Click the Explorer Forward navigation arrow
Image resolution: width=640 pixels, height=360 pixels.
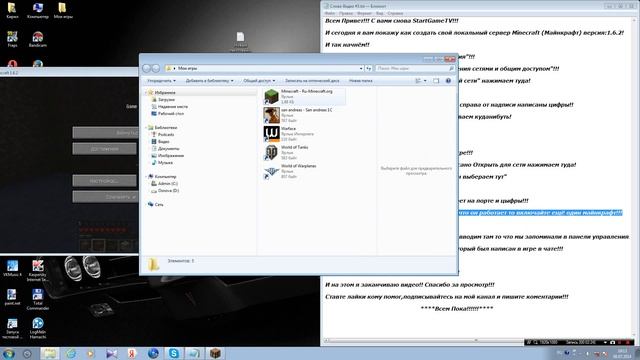[156, 69]
